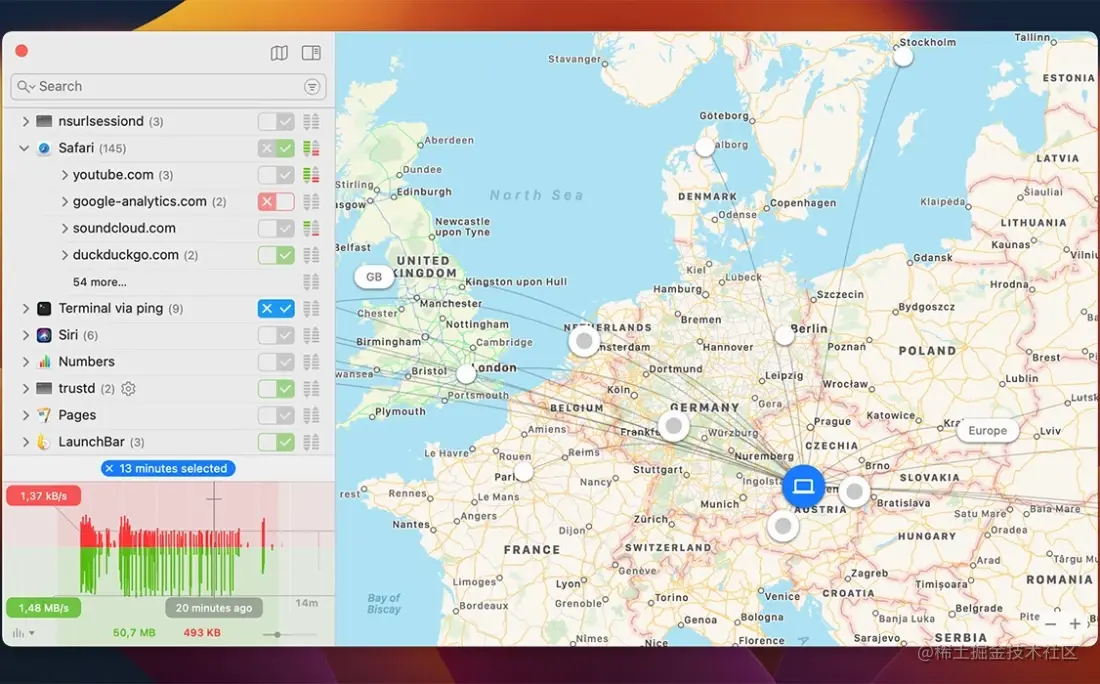1100x684 pixels.
Task: Open the trustd gear settings icon
Action: point(128,389)
